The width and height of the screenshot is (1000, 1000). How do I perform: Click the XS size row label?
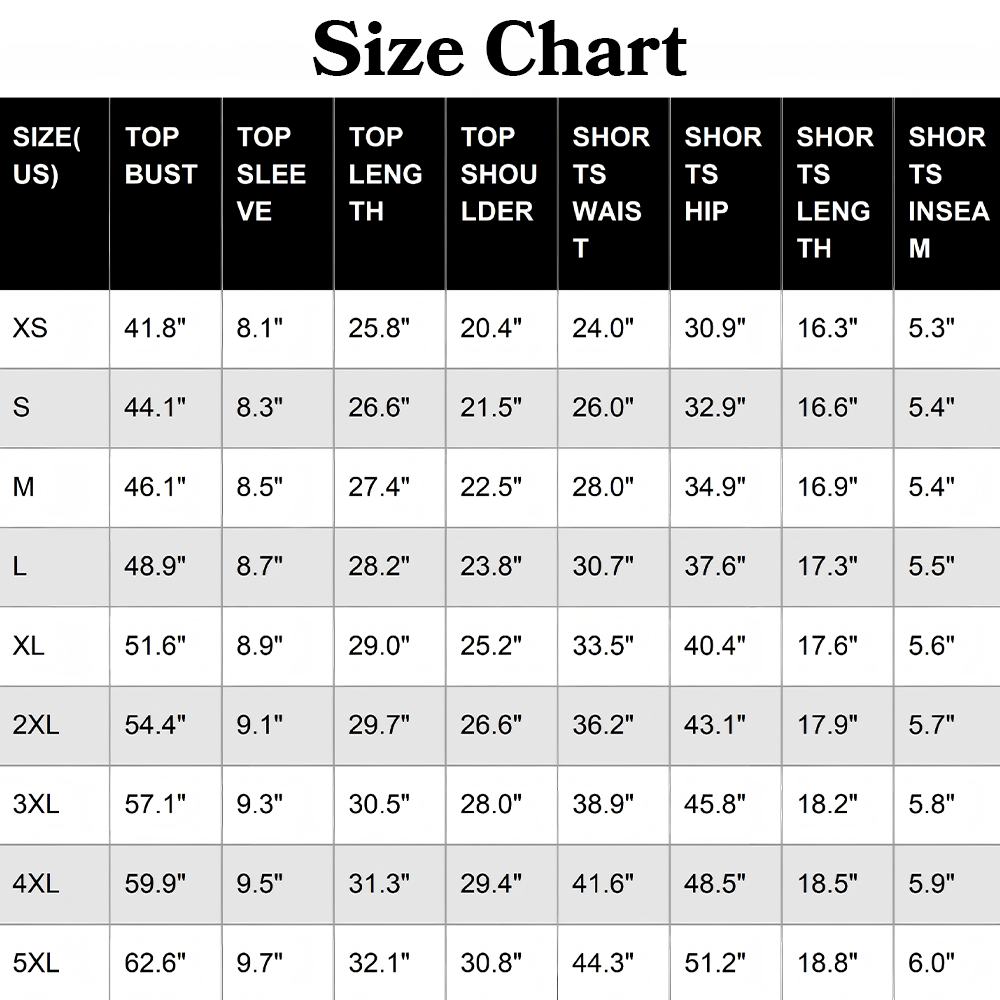click(x=30, y=328)
